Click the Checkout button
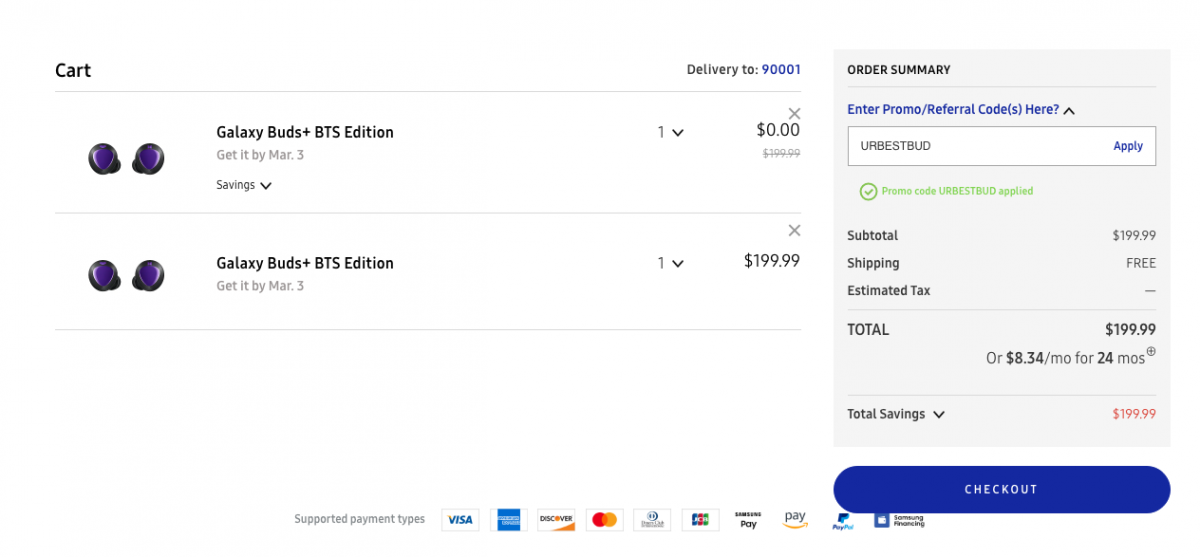 point(1001,489)
